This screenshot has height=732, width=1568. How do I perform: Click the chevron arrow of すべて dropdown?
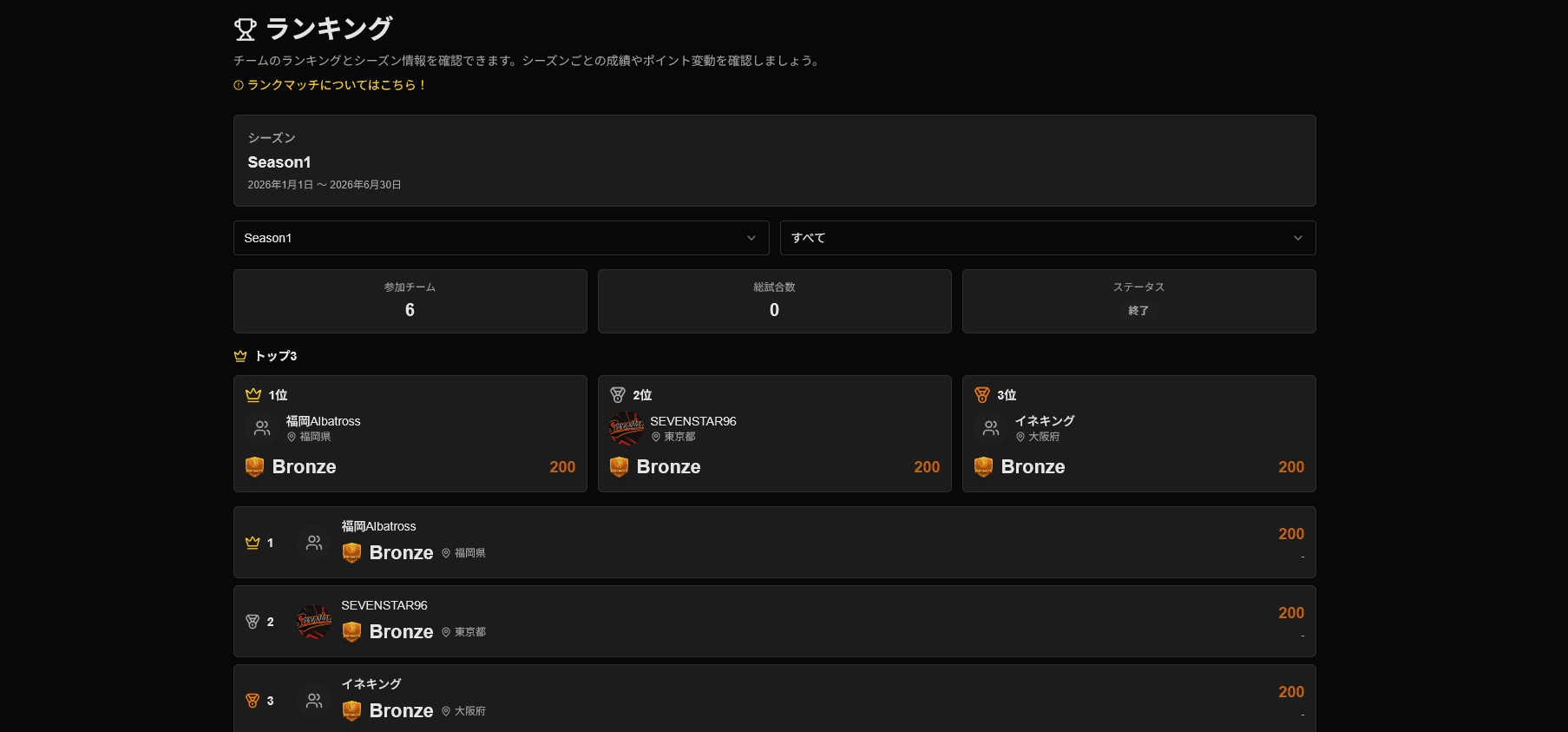tap(1298, 238)
